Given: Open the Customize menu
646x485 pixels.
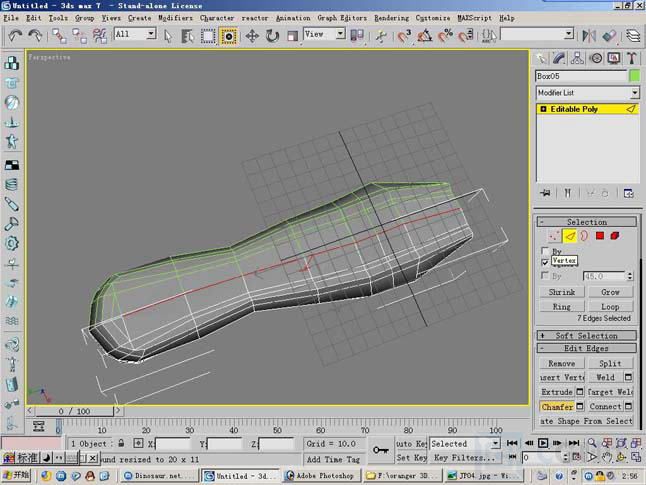Looking at the screenshot, I should pyautogui.click(x=433, y=18).
